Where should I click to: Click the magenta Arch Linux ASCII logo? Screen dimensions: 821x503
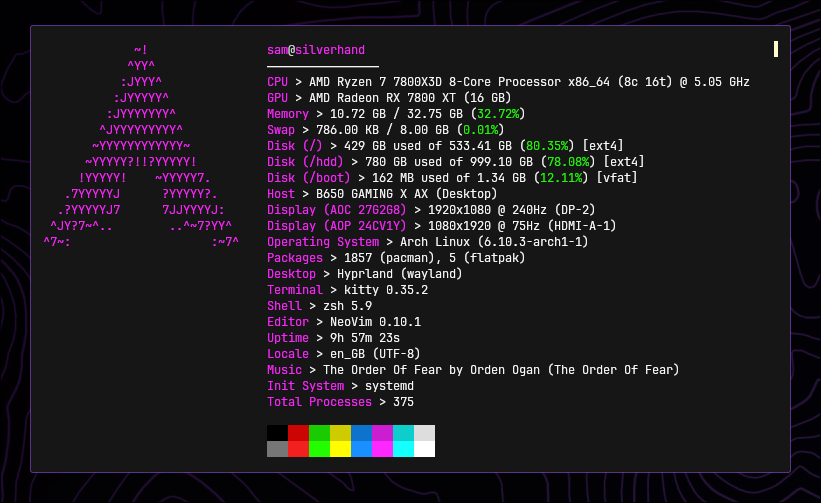[x=141, y=146]
